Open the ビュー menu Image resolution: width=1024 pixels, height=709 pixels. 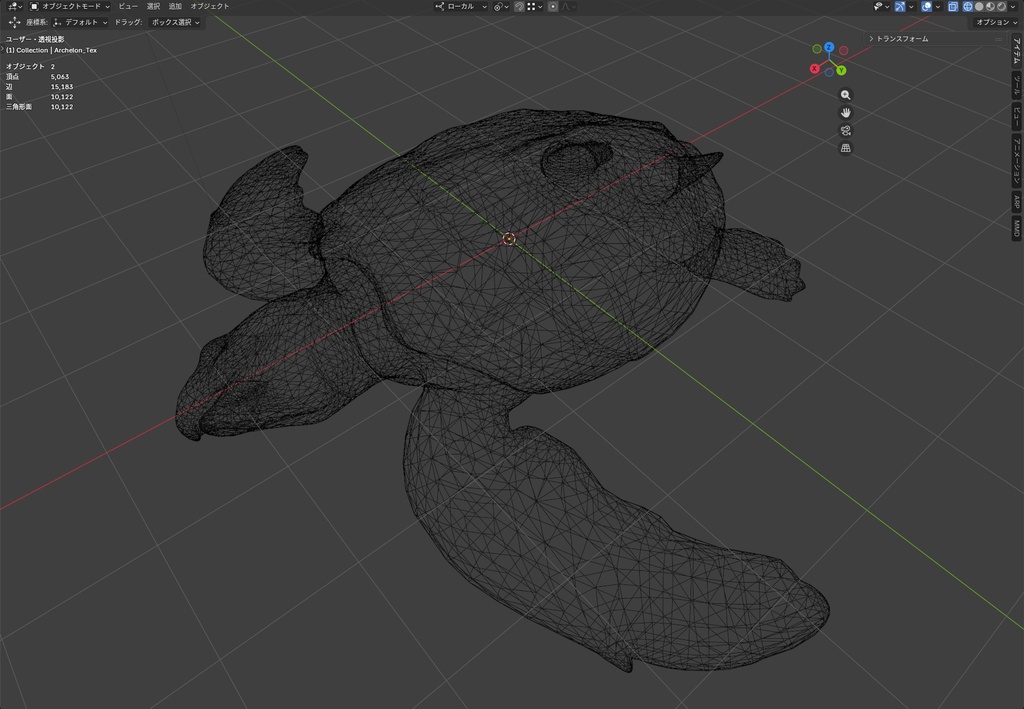click(x=128, y=6)
